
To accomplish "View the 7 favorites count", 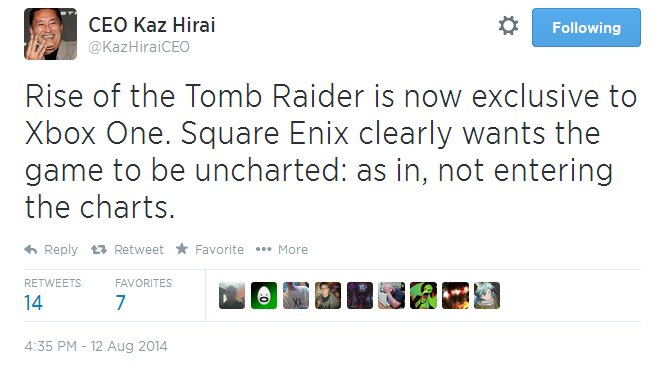I will [121, 303].
